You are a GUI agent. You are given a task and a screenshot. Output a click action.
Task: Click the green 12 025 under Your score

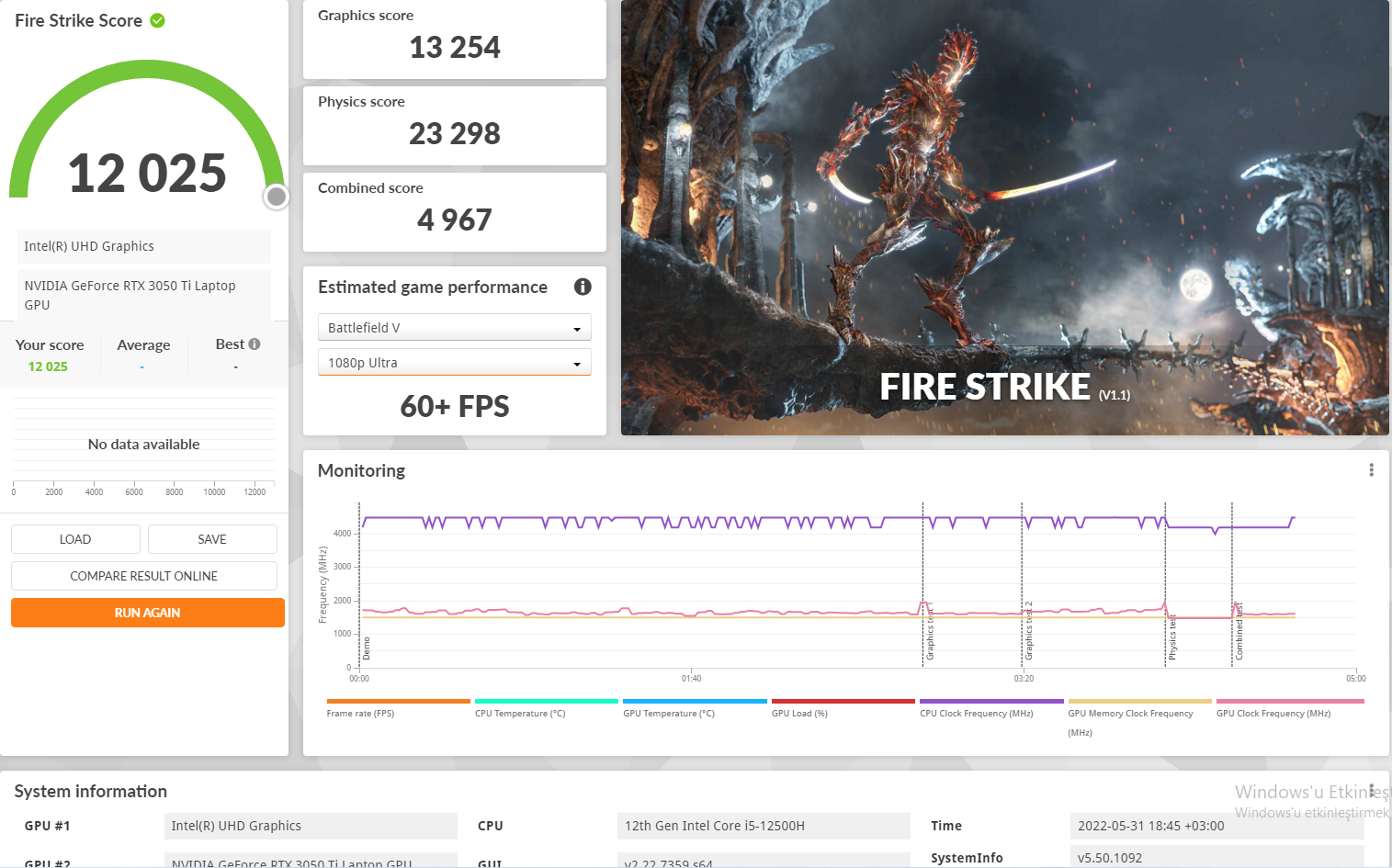pos(48,366)
